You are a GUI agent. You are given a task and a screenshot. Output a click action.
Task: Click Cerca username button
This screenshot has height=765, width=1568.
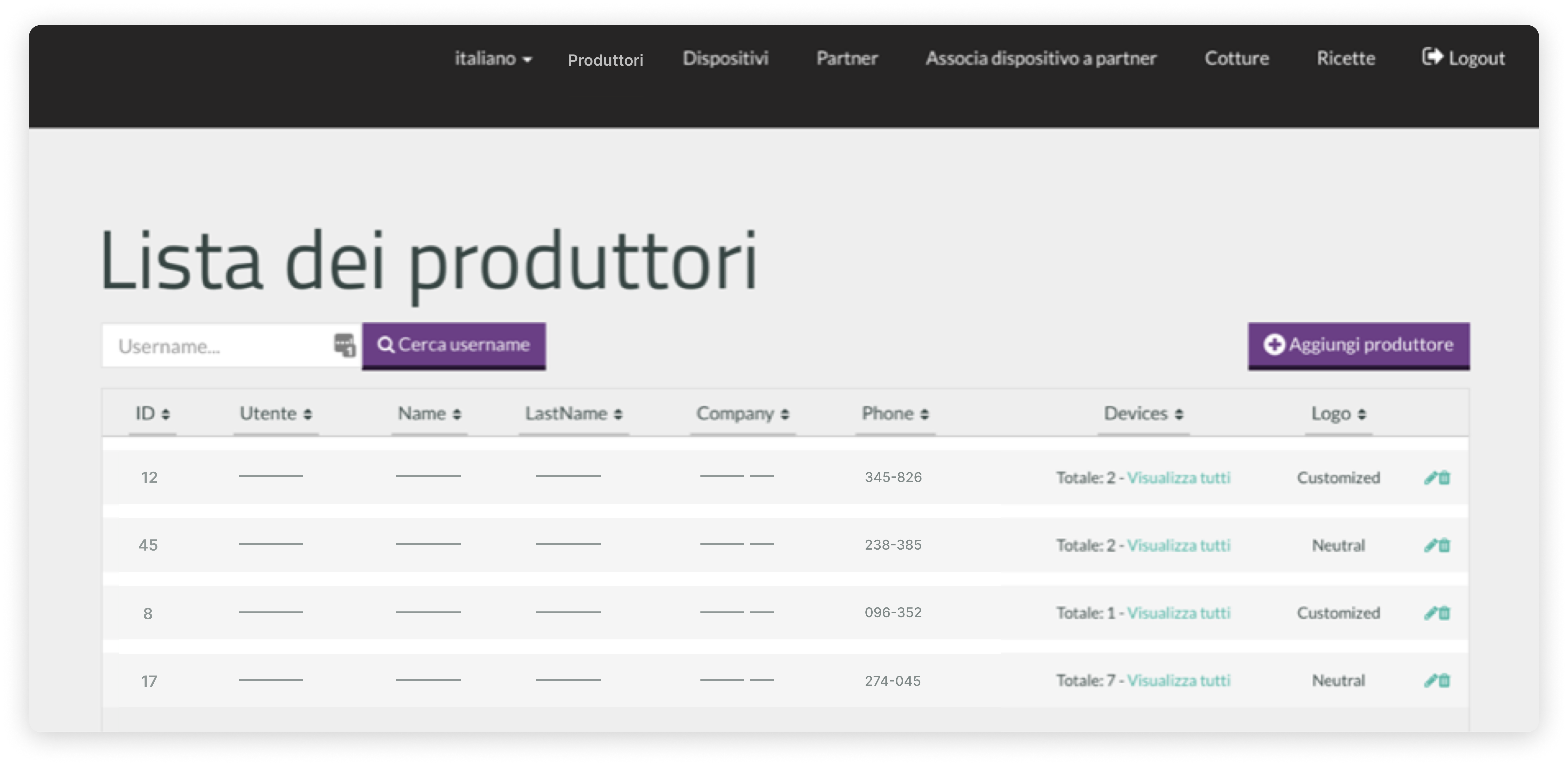(454, 346)
